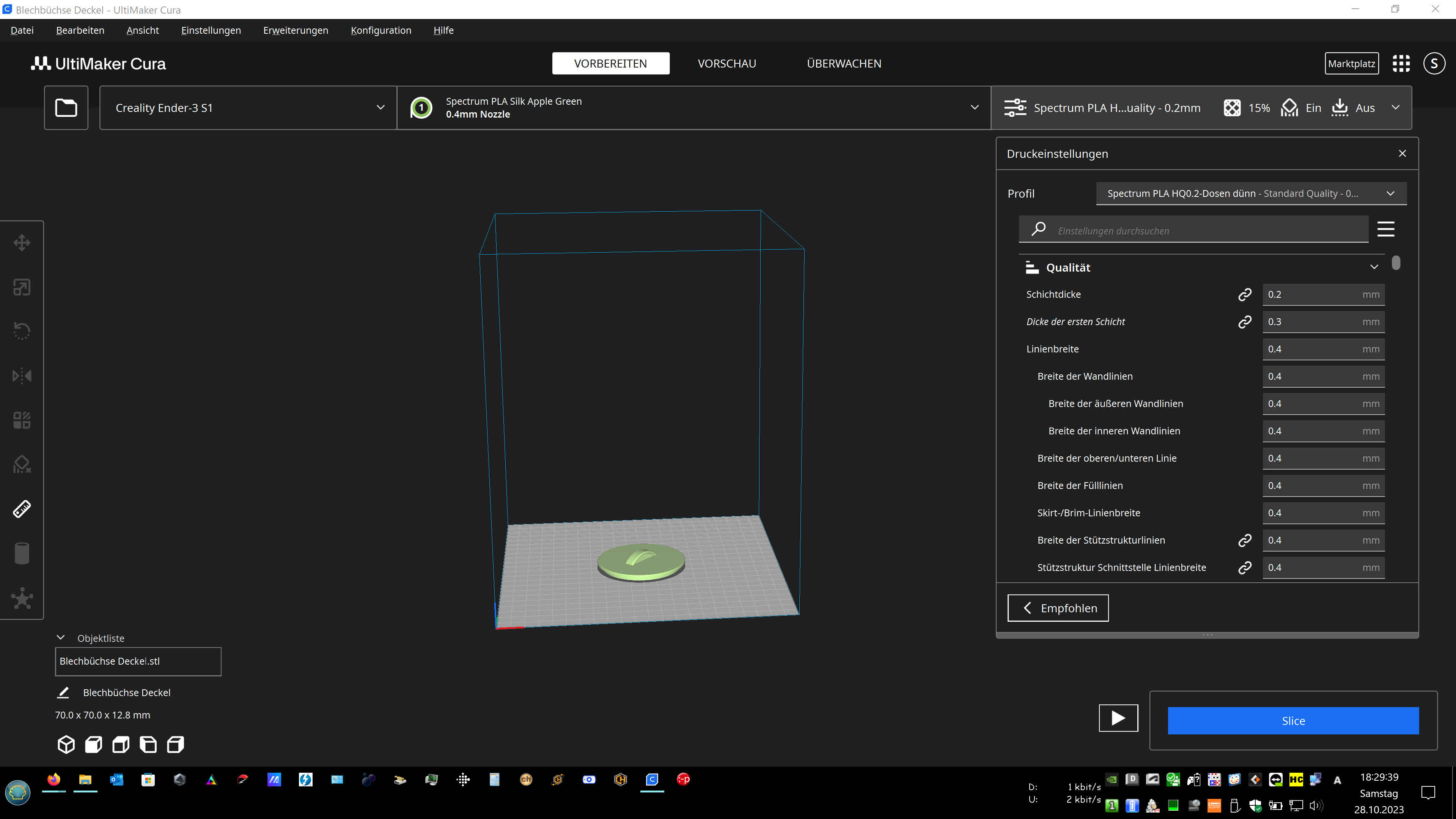Switch to front view cube icon
Screen dimensions: 1456x819
point(93,744)
